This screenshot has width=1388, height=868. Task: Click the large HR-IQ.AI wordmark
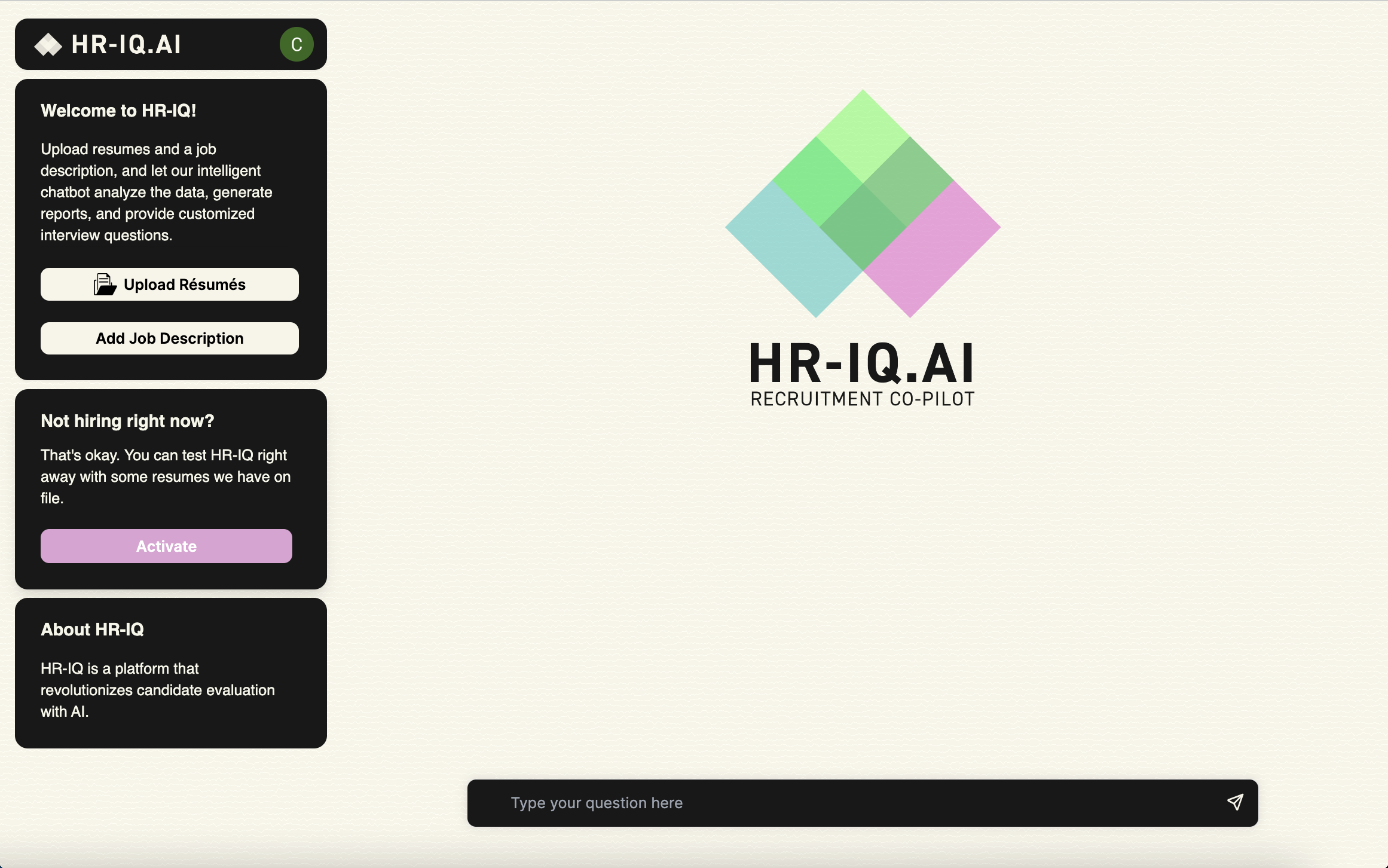coord(862,363)
